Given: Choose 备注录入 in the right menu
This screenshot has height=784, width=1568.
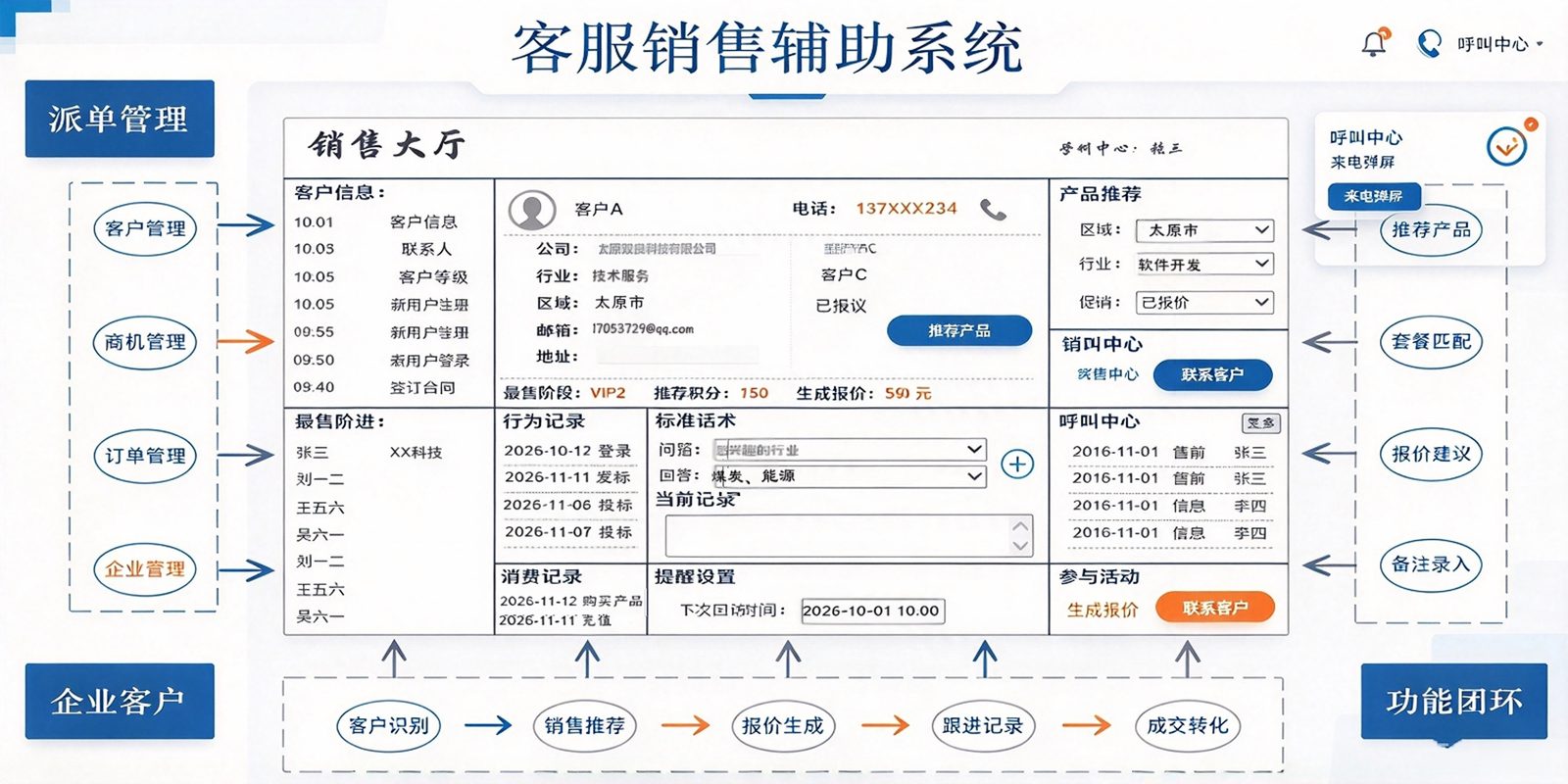Looking at the screenshot, I should [1431, 564].
